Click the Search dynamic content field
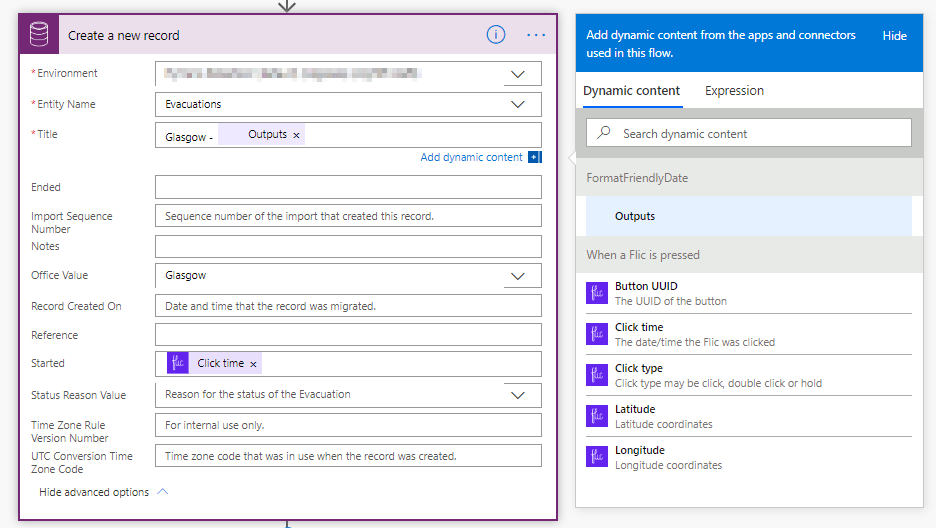Viewport: 936px width, 528px height. click(760, 133)
